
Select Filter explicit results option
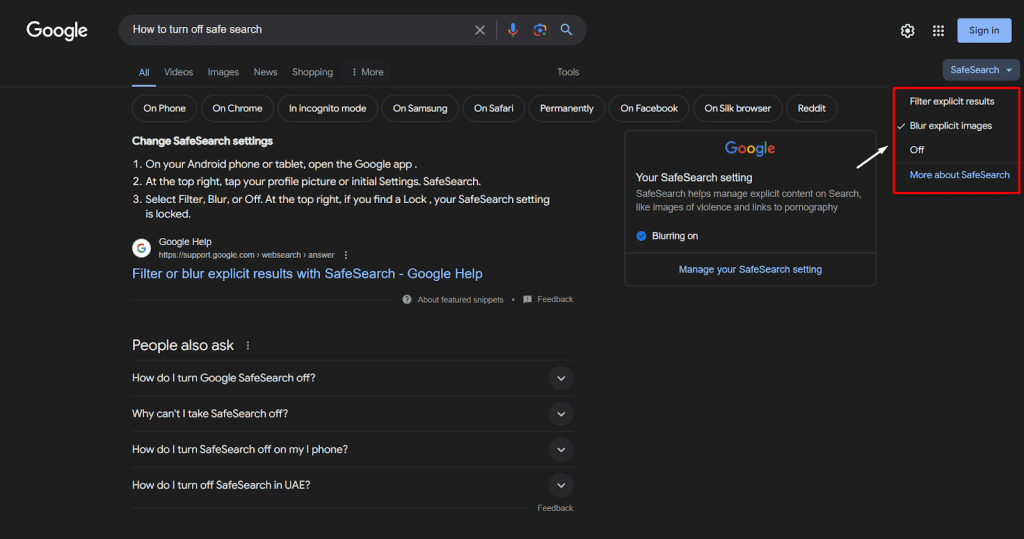pos(952,101)
